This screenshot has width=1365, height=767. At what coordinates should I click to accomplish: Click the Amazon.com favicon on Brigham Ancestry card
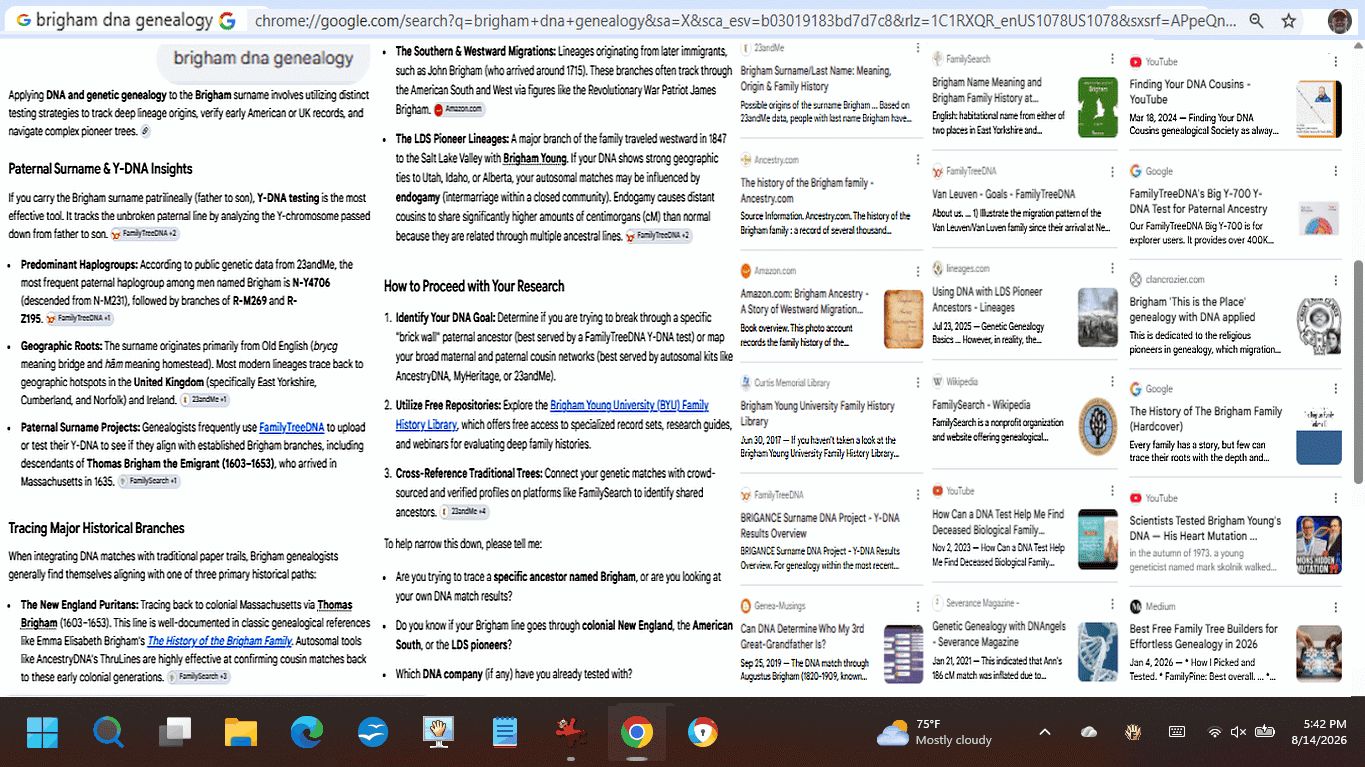point(746,271)
